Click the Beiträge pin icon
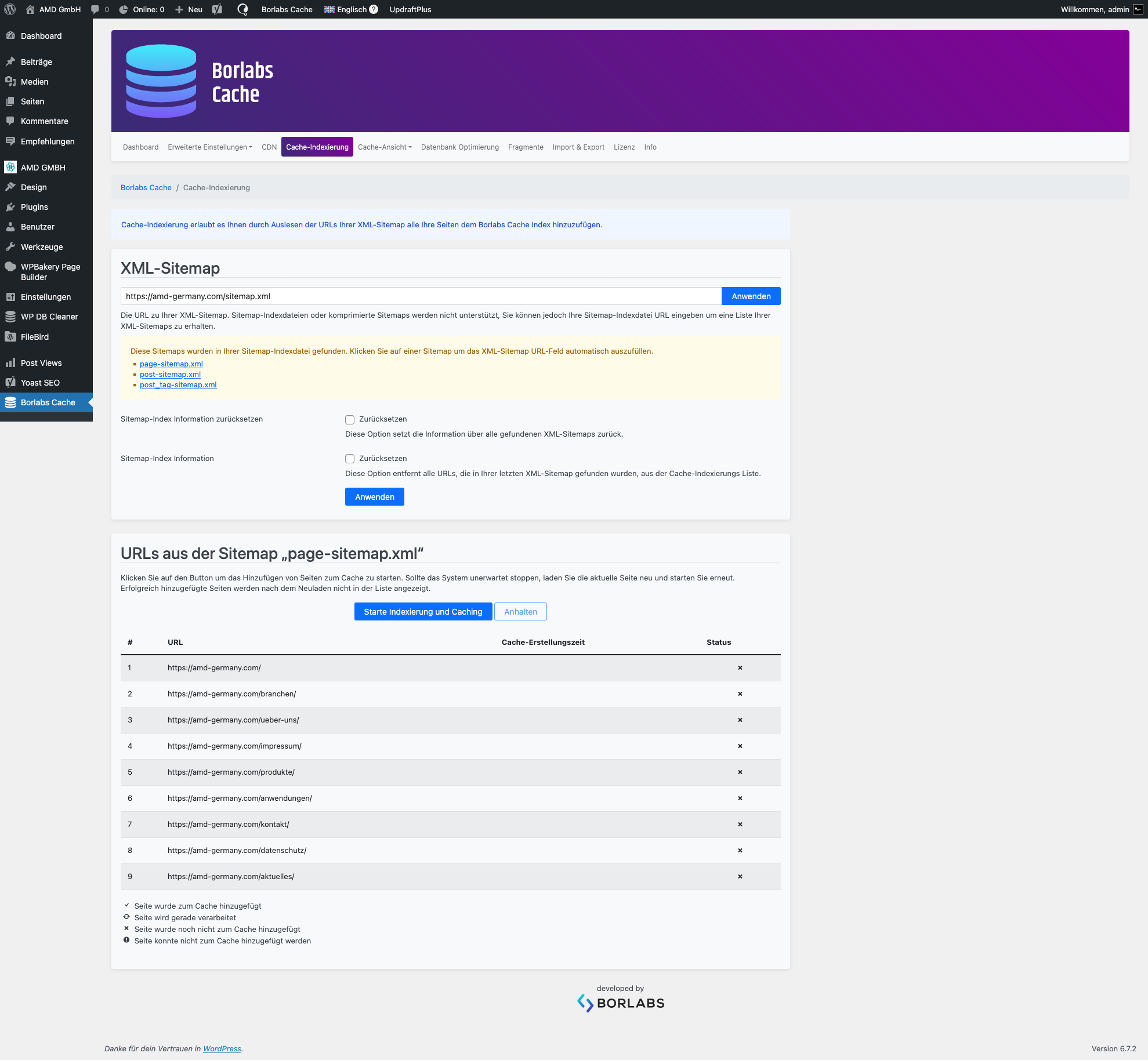Viewport: 1148px width, 1060px height. pos(10,62)
